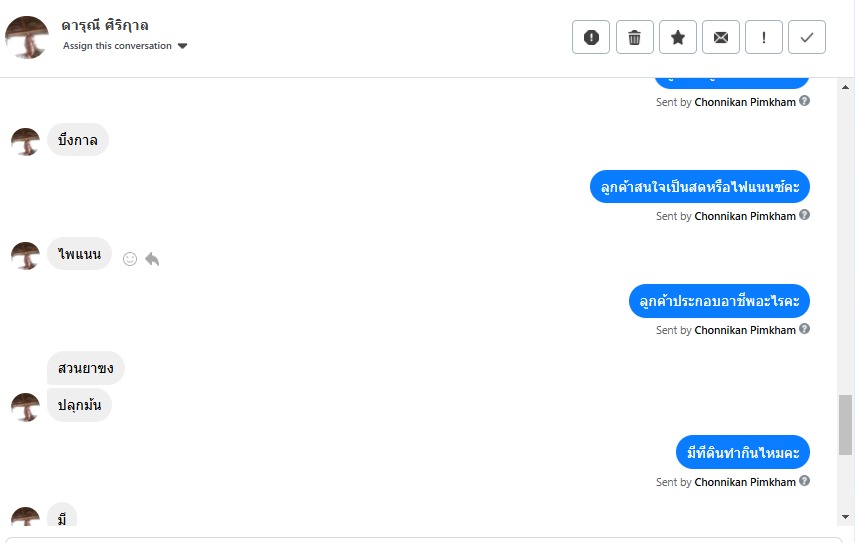Click ดารุณี ศิริกาล profile picture in header
The width and height of the screenshot is (855, 543).
coord(27,37)
